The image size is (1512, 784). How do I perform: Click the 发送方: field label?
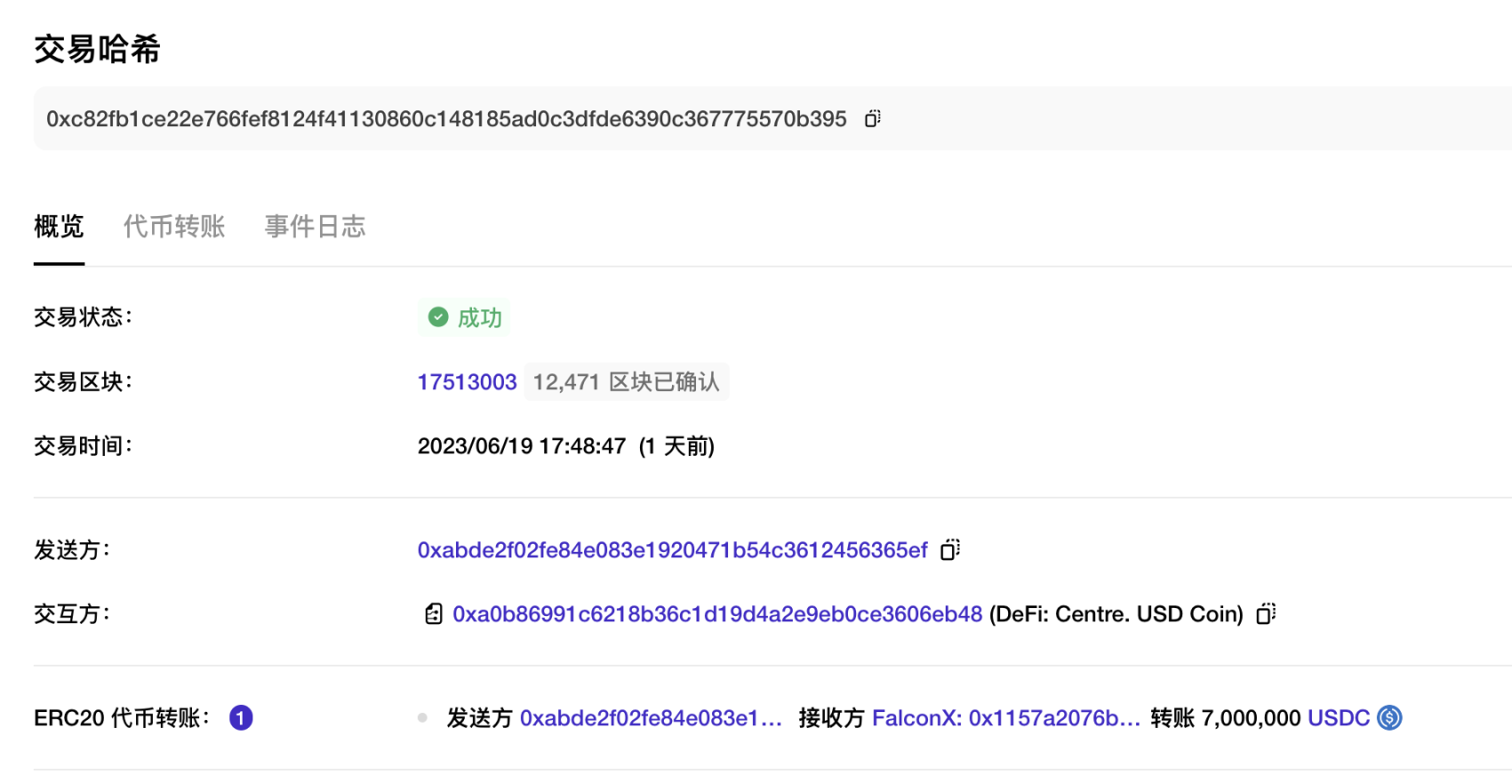pyautogui.click(x=72, y=550)
